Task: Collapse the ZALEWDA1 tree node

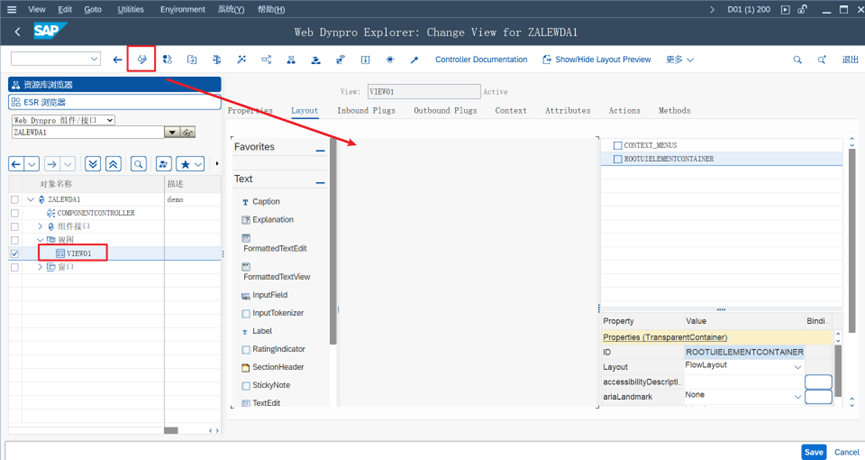Action: pos(31,200)
